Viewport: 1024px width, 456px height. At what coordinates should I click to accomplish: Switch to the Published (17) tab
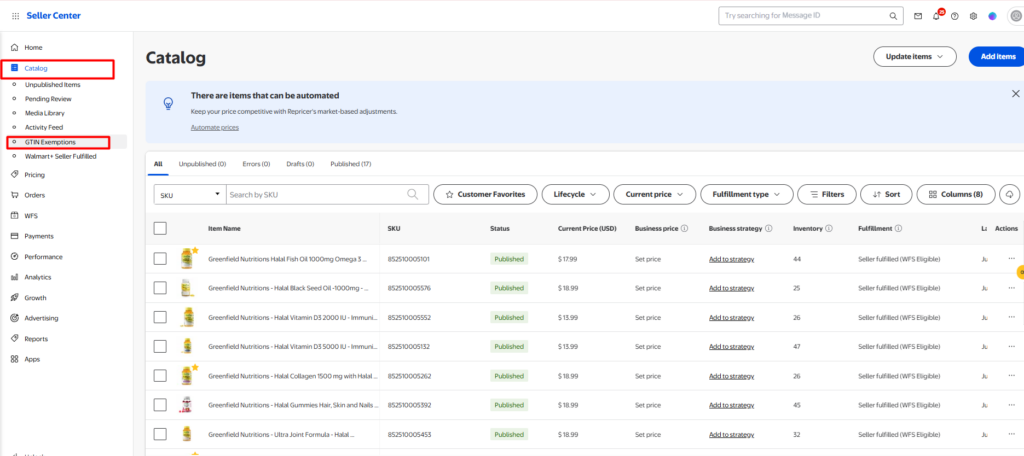click(x=351, y=164)
